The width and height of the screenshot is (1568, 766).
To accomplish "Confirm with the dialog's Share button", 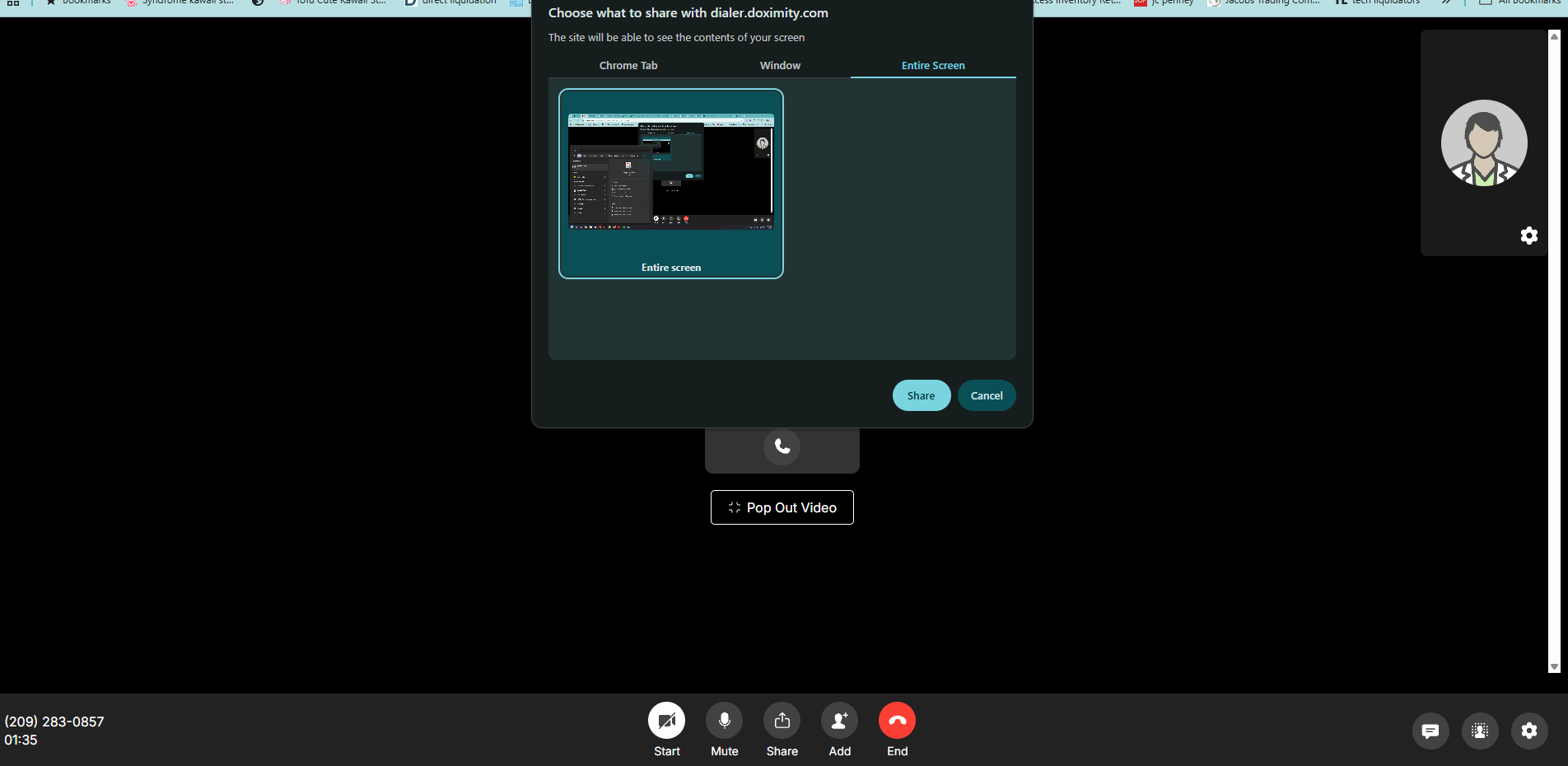I will pos(922,395).
